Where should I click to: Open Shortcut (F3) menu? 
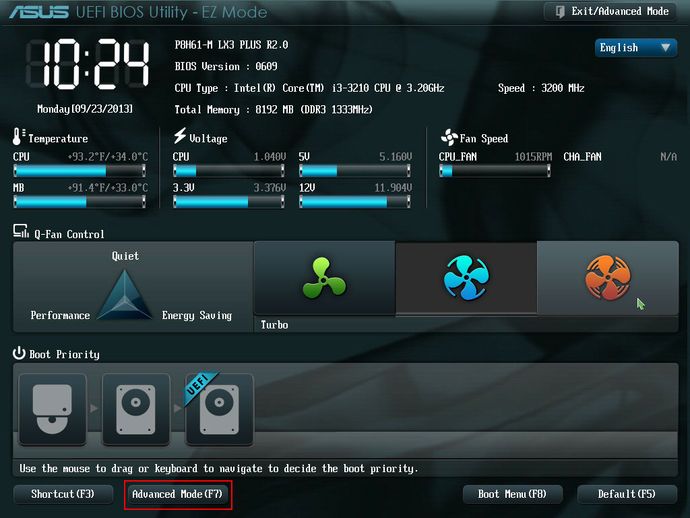click(63, 494)
